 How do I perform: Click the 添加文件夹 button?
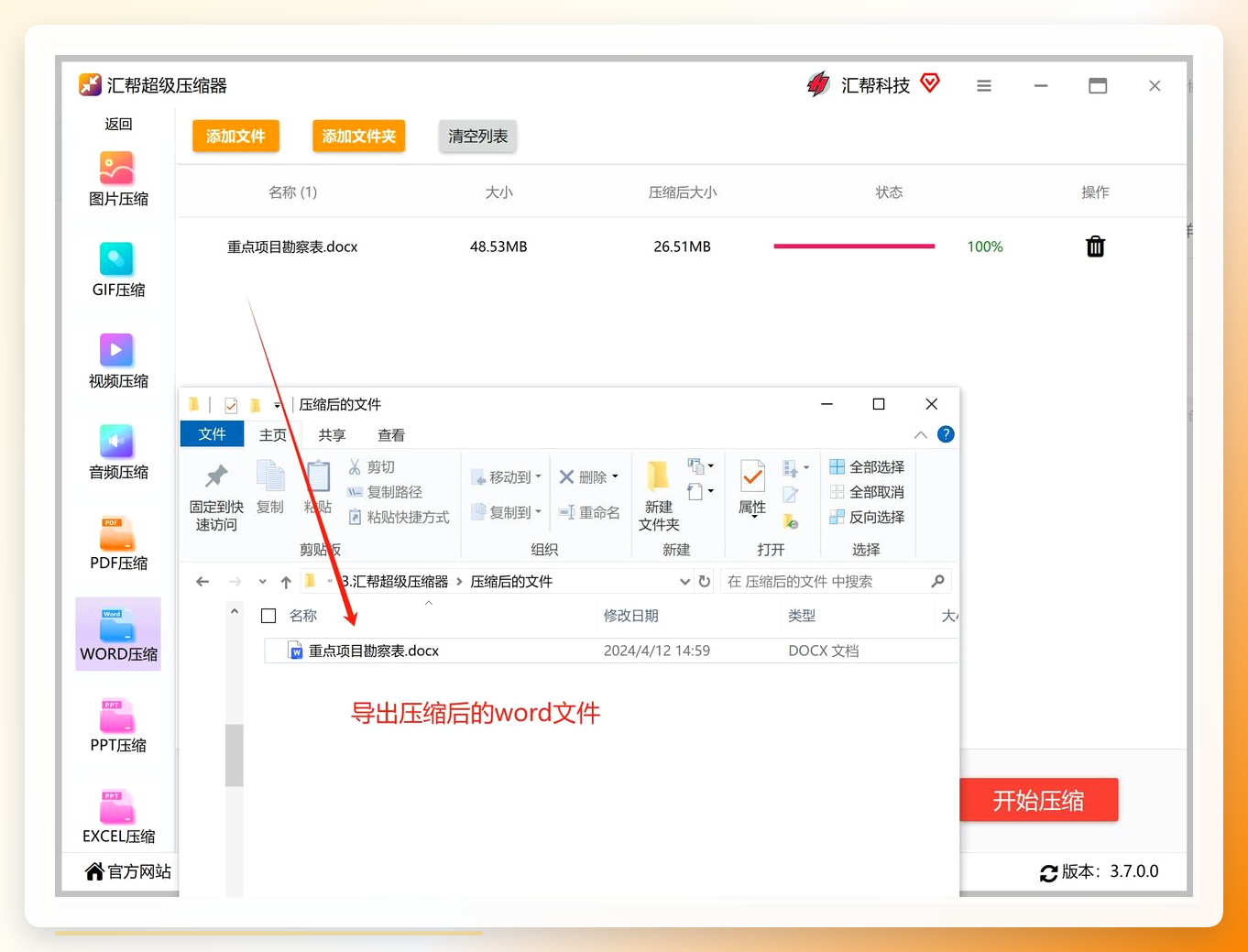pos(358,136)
